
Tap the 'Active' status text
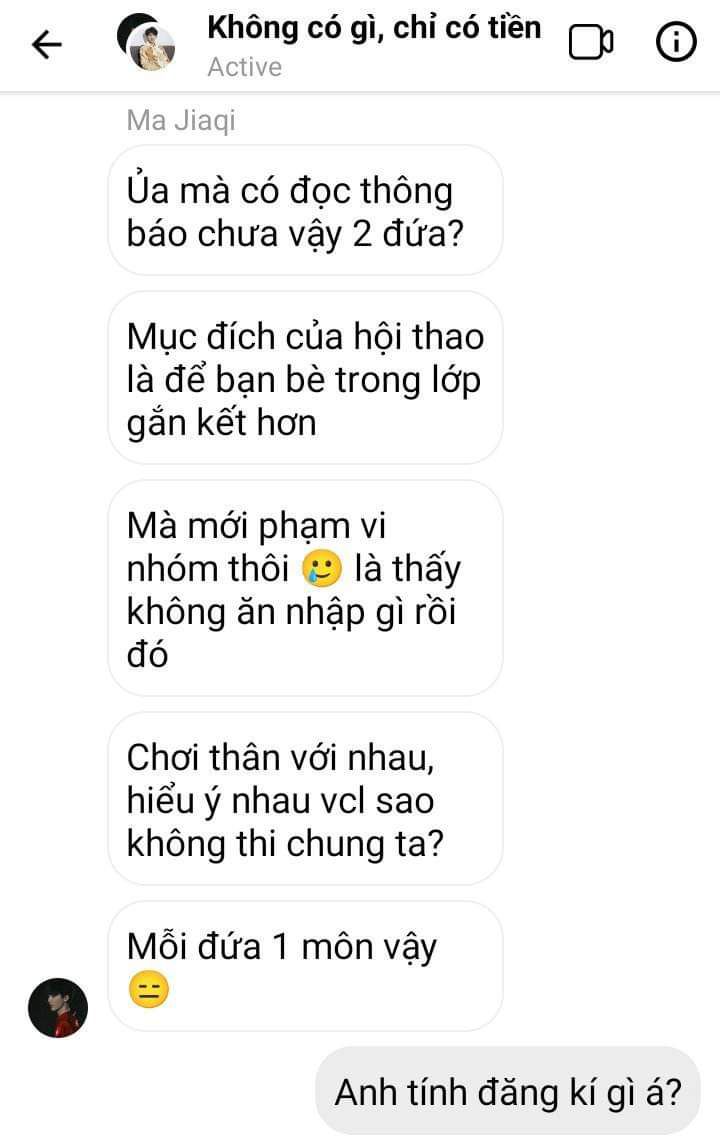(x=245, y=67)
